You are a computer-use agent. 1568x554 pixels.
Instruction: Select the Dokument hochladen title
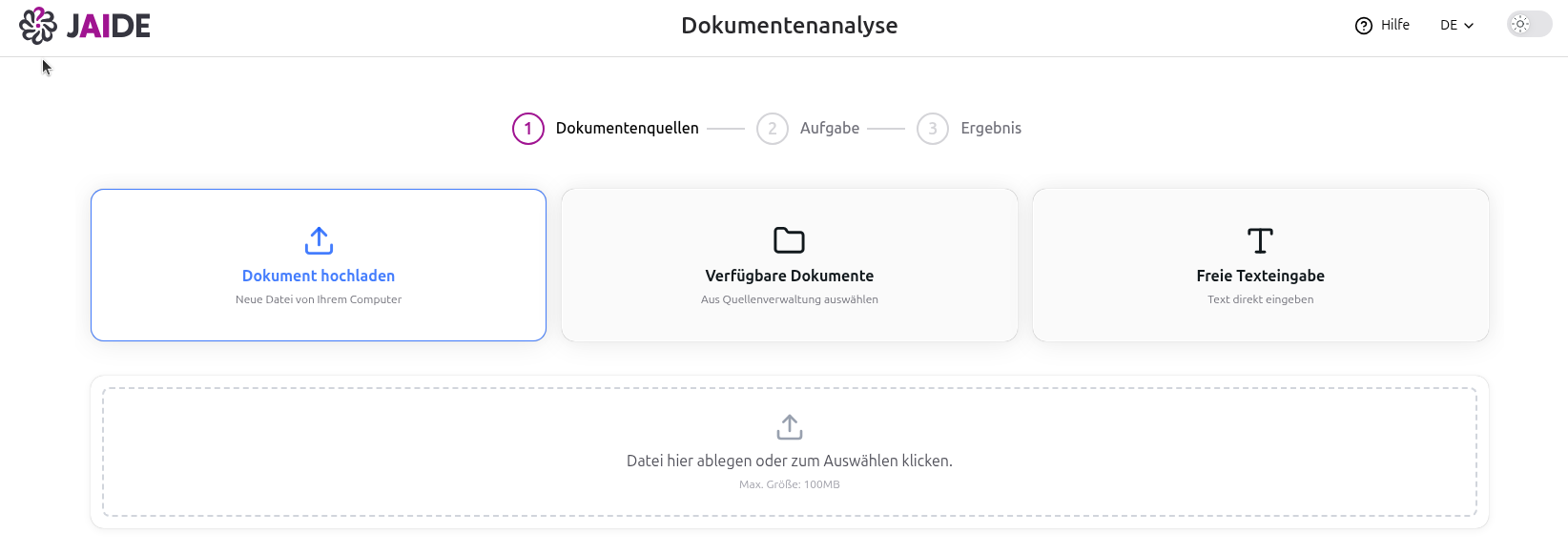click(319, 276)
